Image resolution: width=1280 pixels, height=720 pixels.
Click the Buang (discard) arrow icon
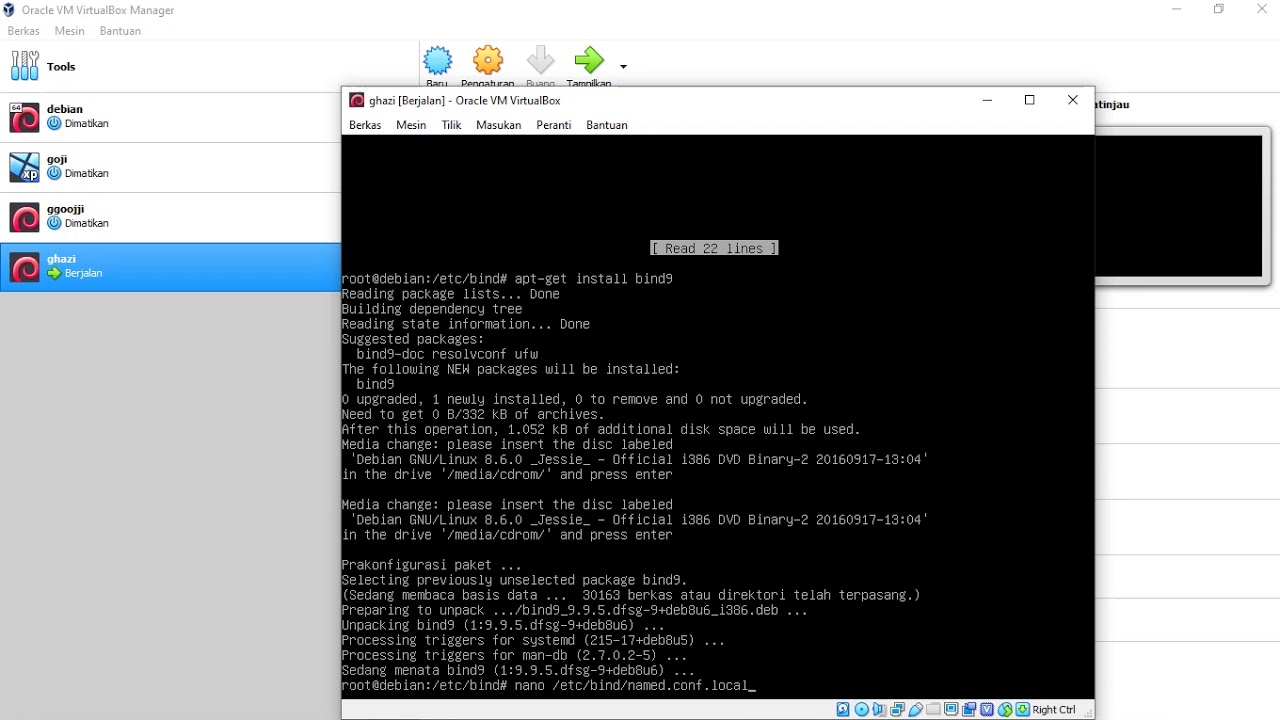pos(540,61)
